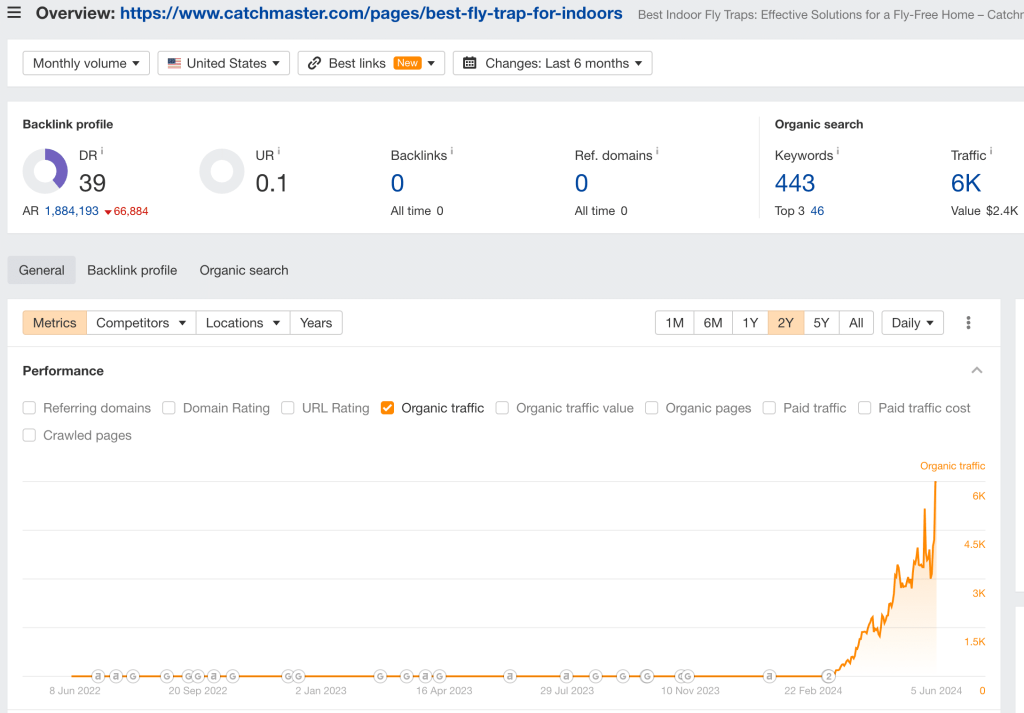
Task: Click the orange Organic traffic legend label
Action: (952, 466)
